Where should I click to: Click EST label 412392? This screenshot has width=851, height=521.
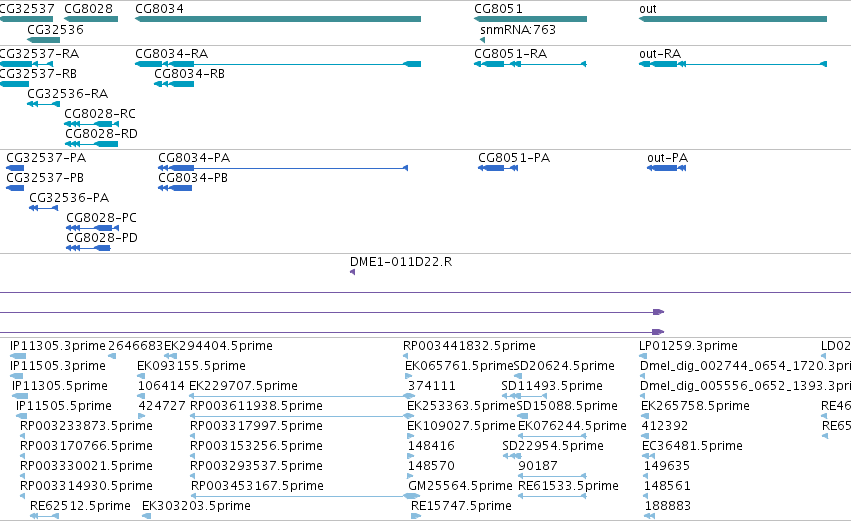665,426
